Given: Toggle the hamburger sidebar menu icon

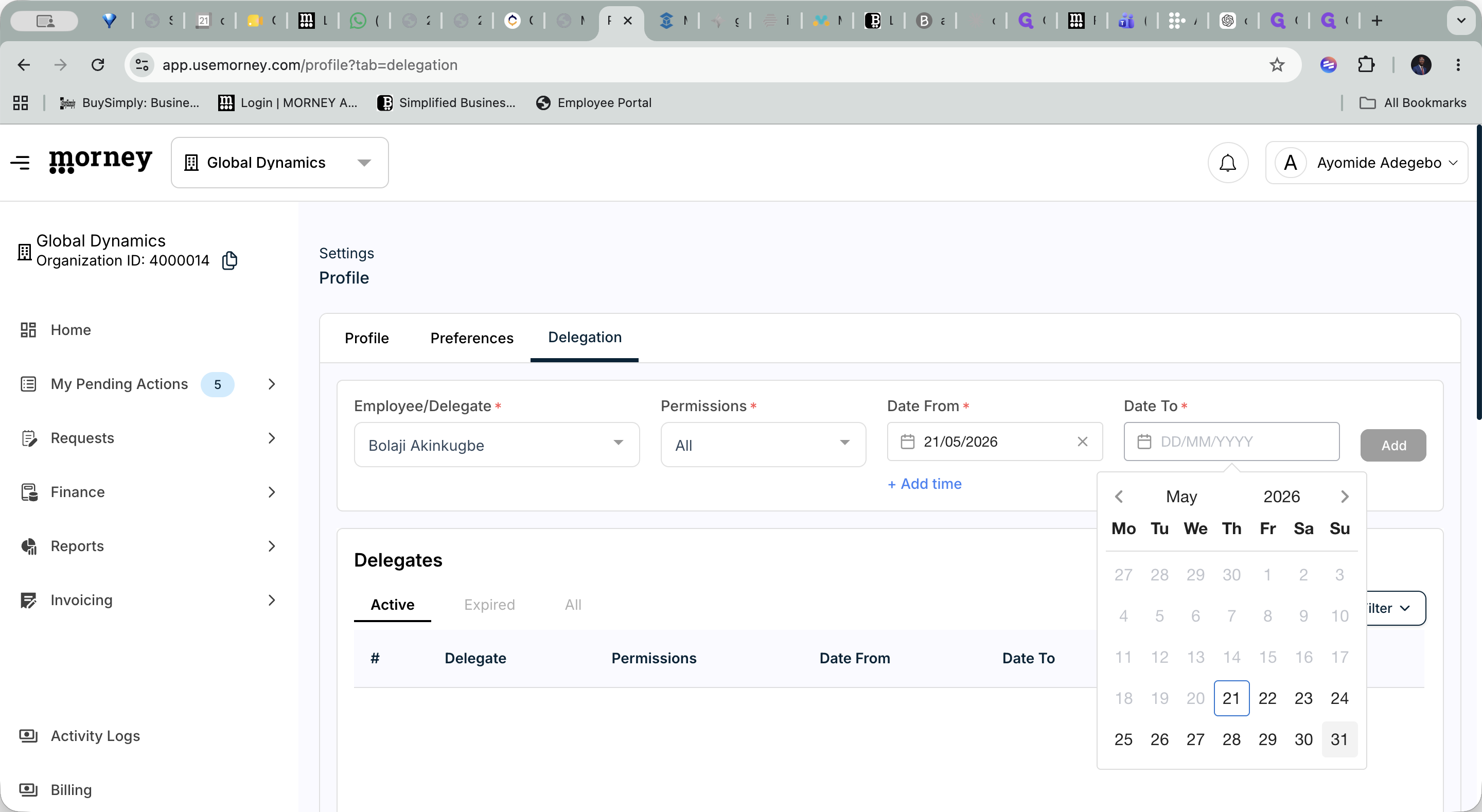Looking at the screenshot, I should tap(20, 163).
